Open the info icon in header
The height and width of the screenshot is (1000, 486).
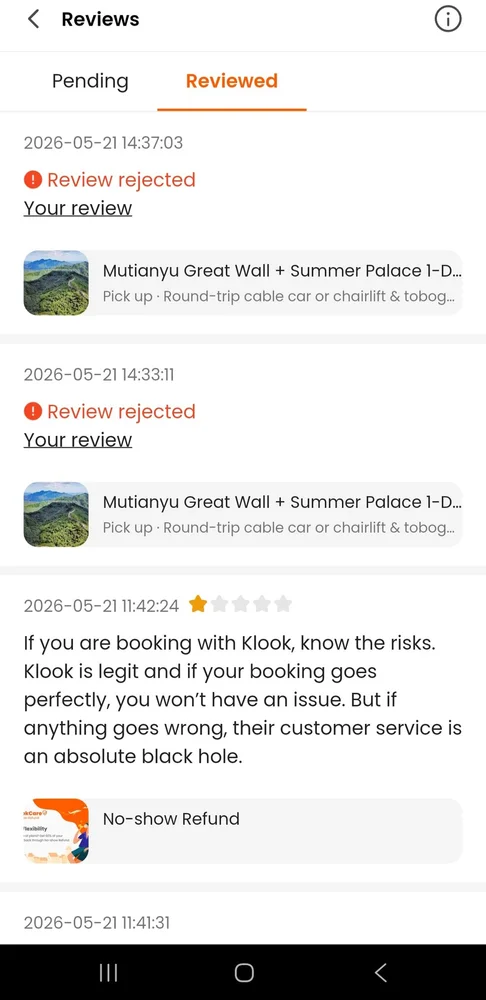coord(448,19)
